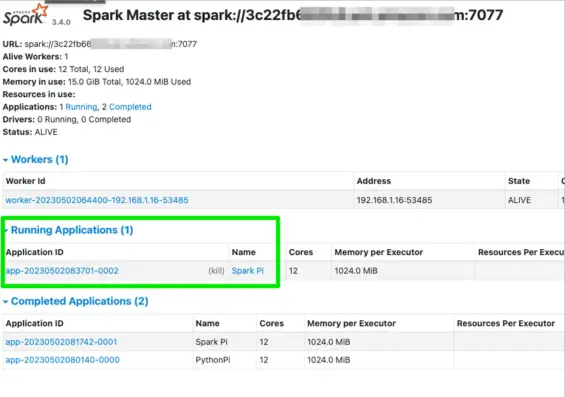This screenshot has width=565, height=397.
Task: Open completed app-20230502081742-0001 link
Action: pos(61,342)
